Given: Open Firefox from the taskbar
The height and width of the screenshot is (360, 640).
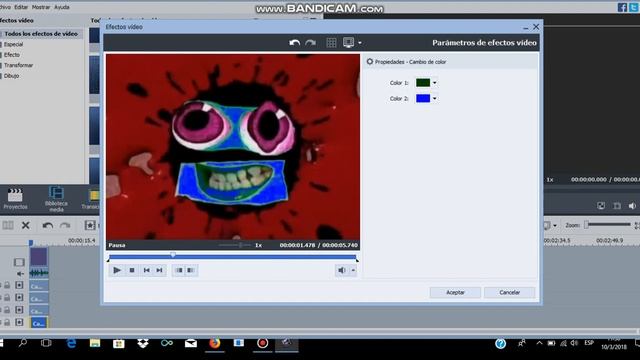Looking at the screenshot, I should (215, 343).
